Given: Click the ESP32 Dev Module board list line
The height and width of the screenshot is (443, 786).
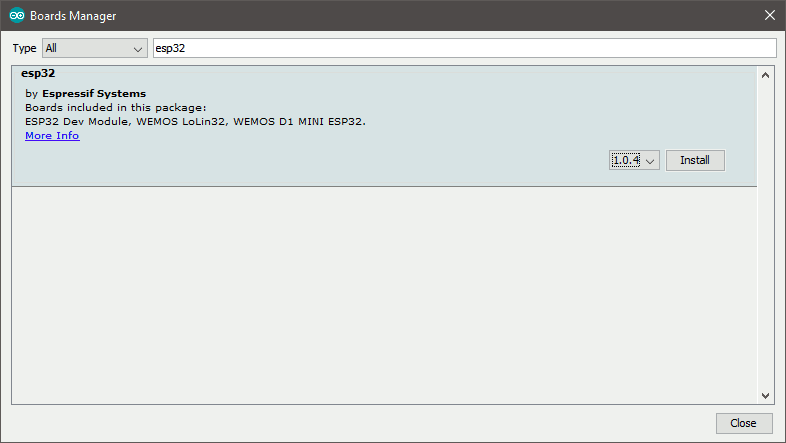Looking at the screenshot, I should [x=195, y=122].
